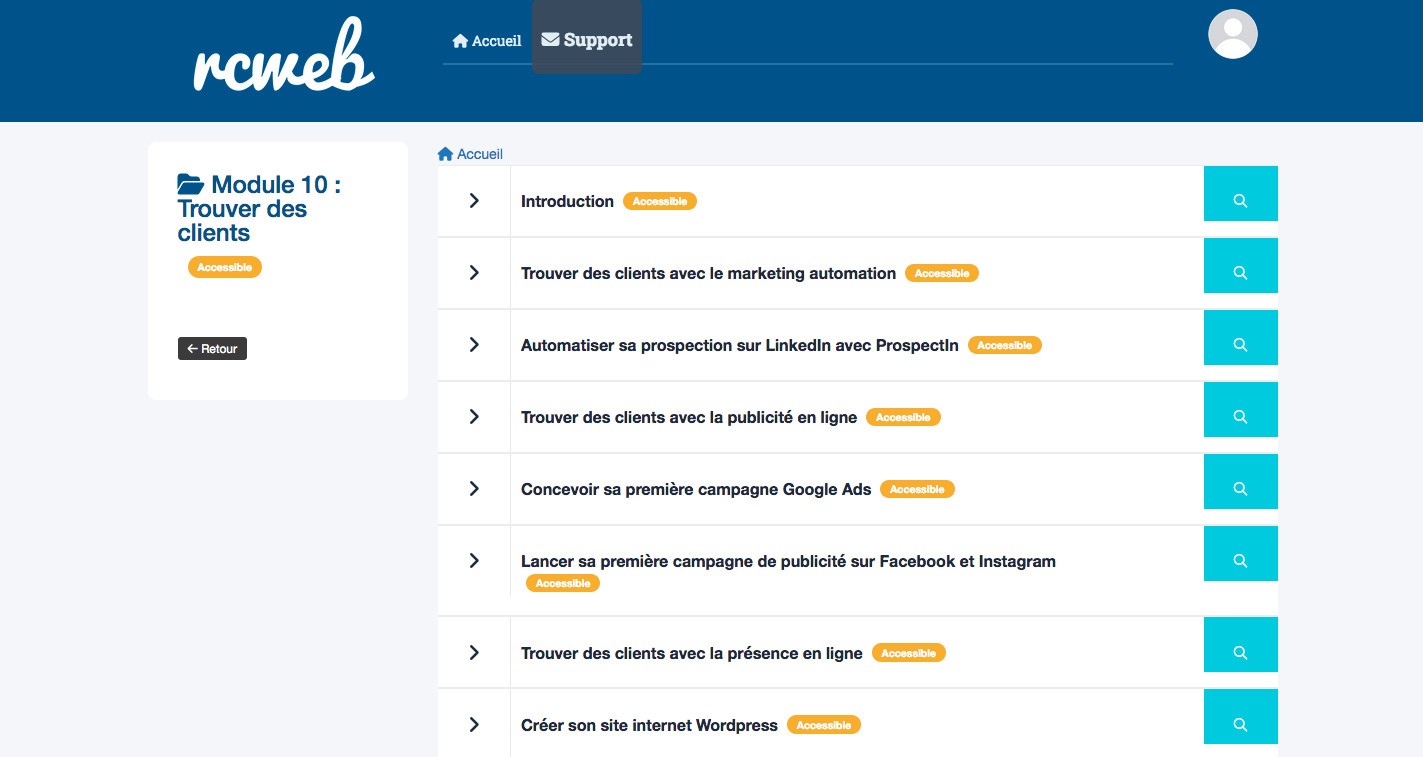Image resolution: width=1423 pixels, height=757 pixels.
Task: Expand the publicité en ligne lesson chevron
Action: pyautogui.click(x=474, y=417)
